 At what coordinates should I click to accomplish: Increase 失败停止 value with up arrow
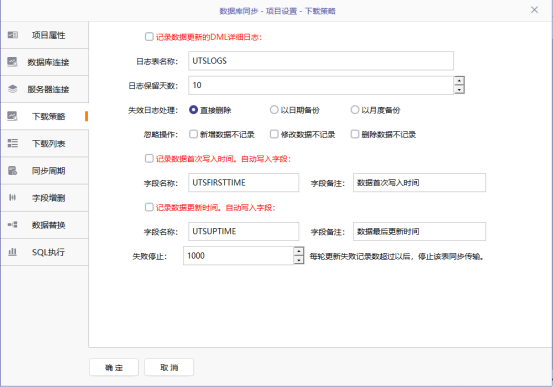[299, 251]
